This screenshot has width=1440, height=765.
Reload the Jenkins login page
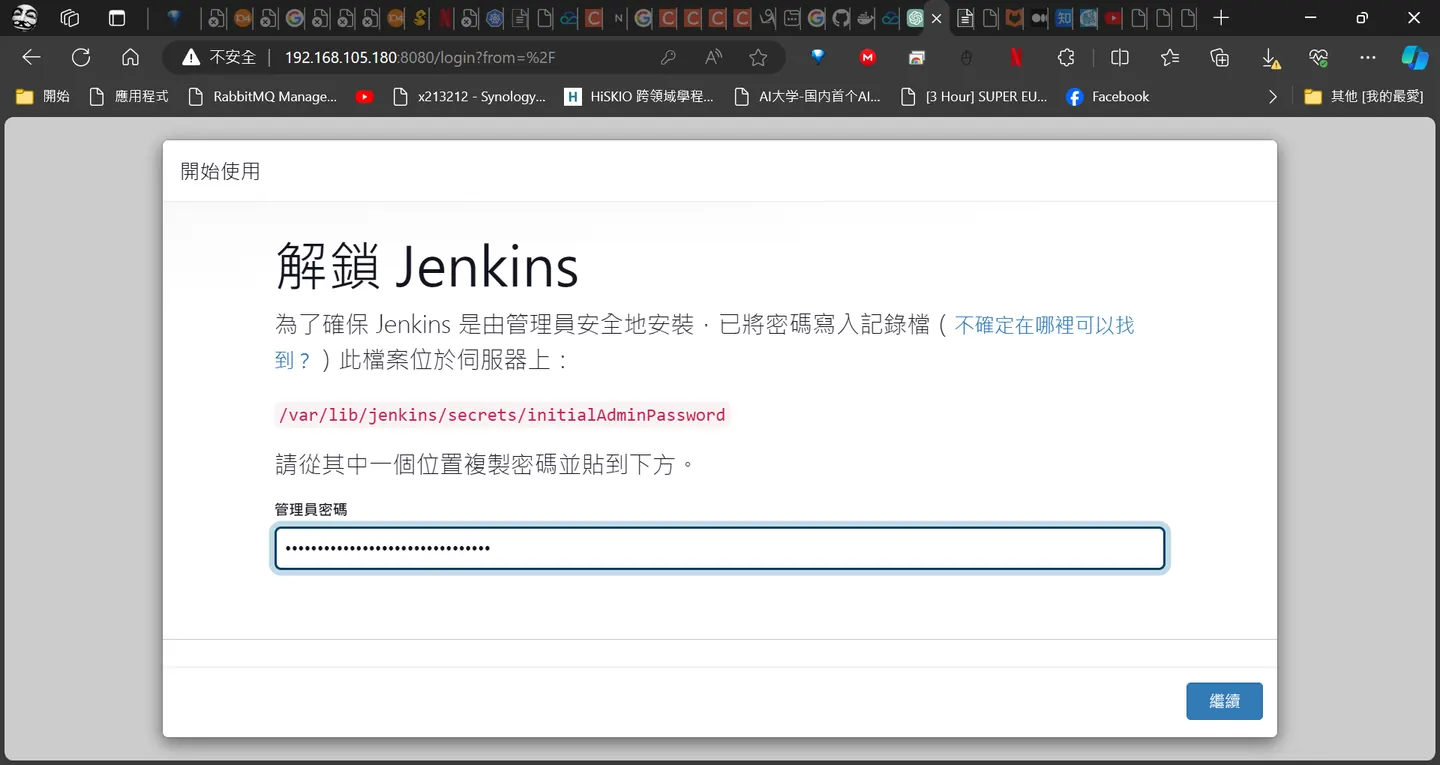coord(81,57)
